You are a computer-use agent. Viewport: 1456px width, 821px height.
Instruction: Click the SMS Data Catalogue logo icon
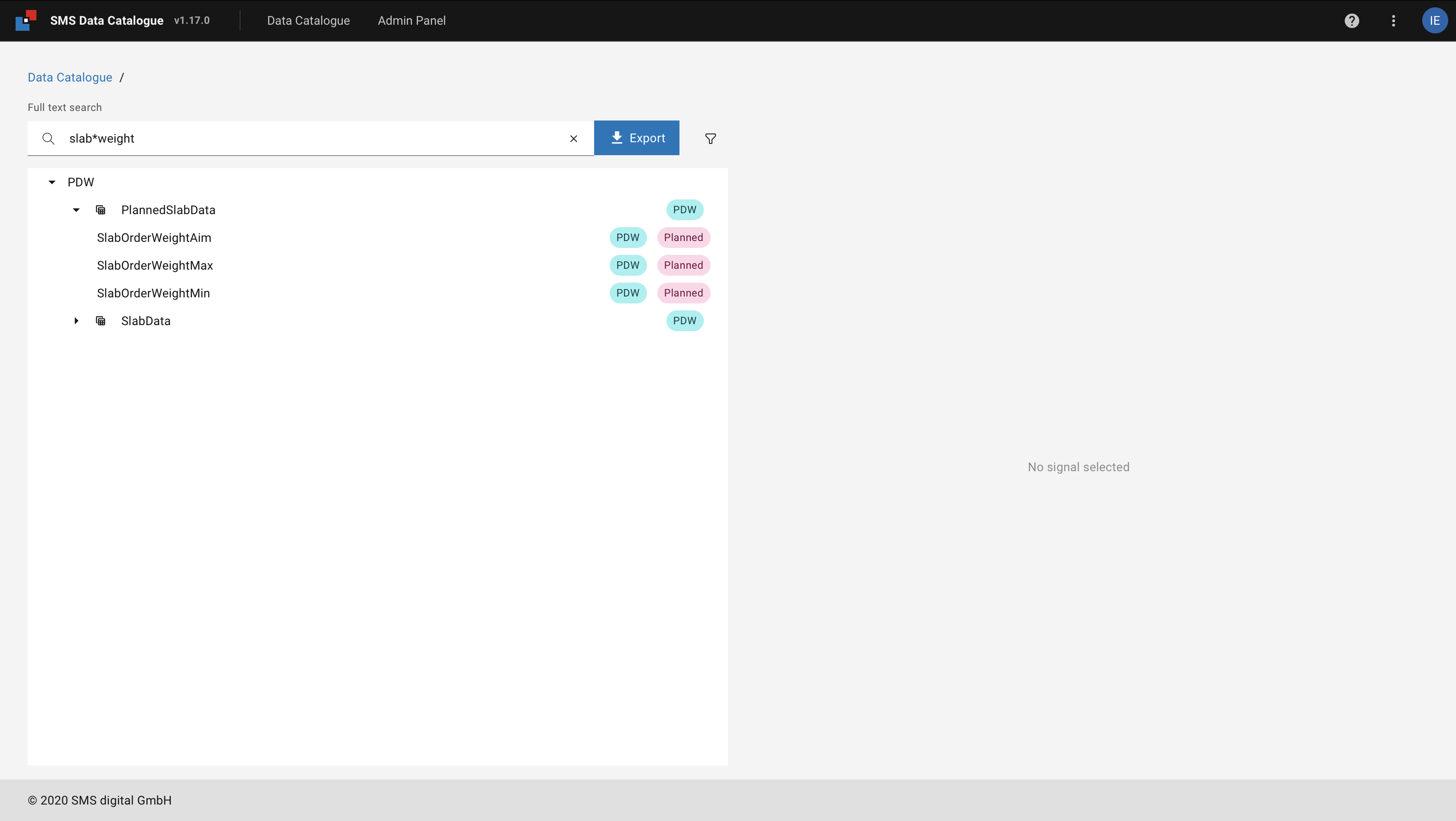26,20
